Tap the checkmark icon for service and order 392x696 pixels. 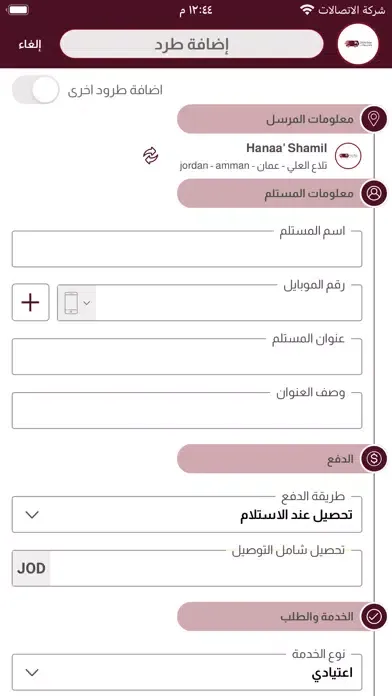[374, 617]
